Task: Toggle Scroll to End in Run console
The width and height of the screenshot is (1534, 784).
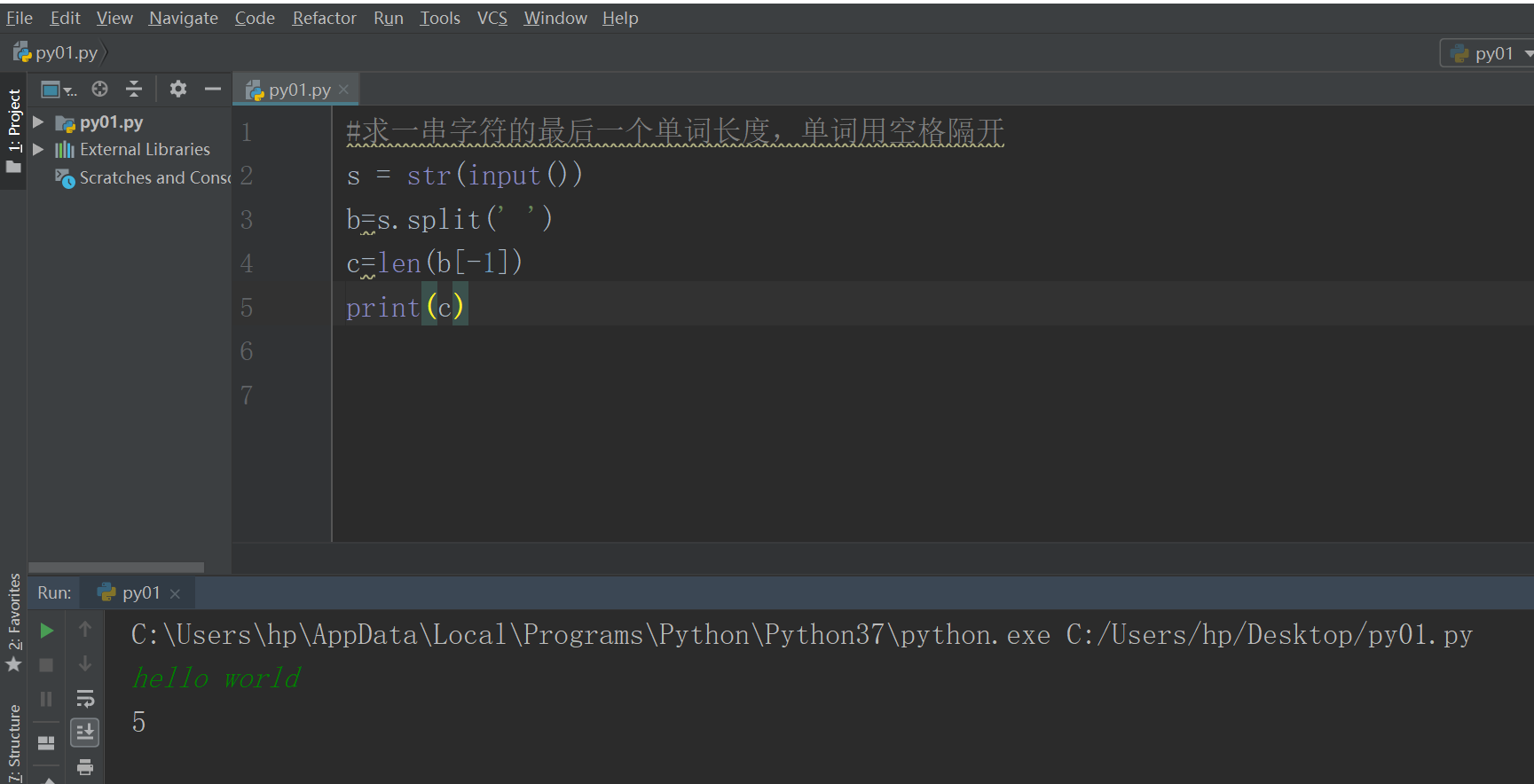Action: tap(85, 732)
